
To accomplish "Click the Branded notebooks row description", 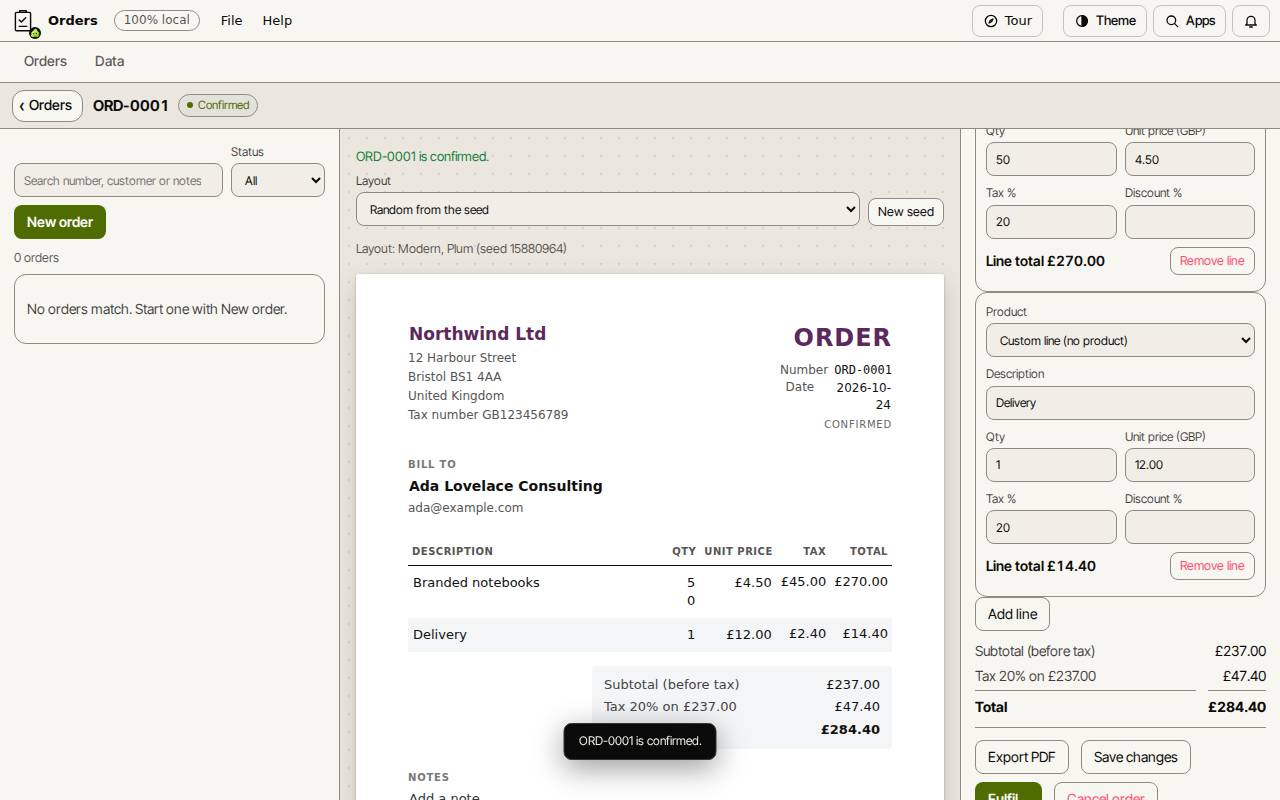I will 476,582.
